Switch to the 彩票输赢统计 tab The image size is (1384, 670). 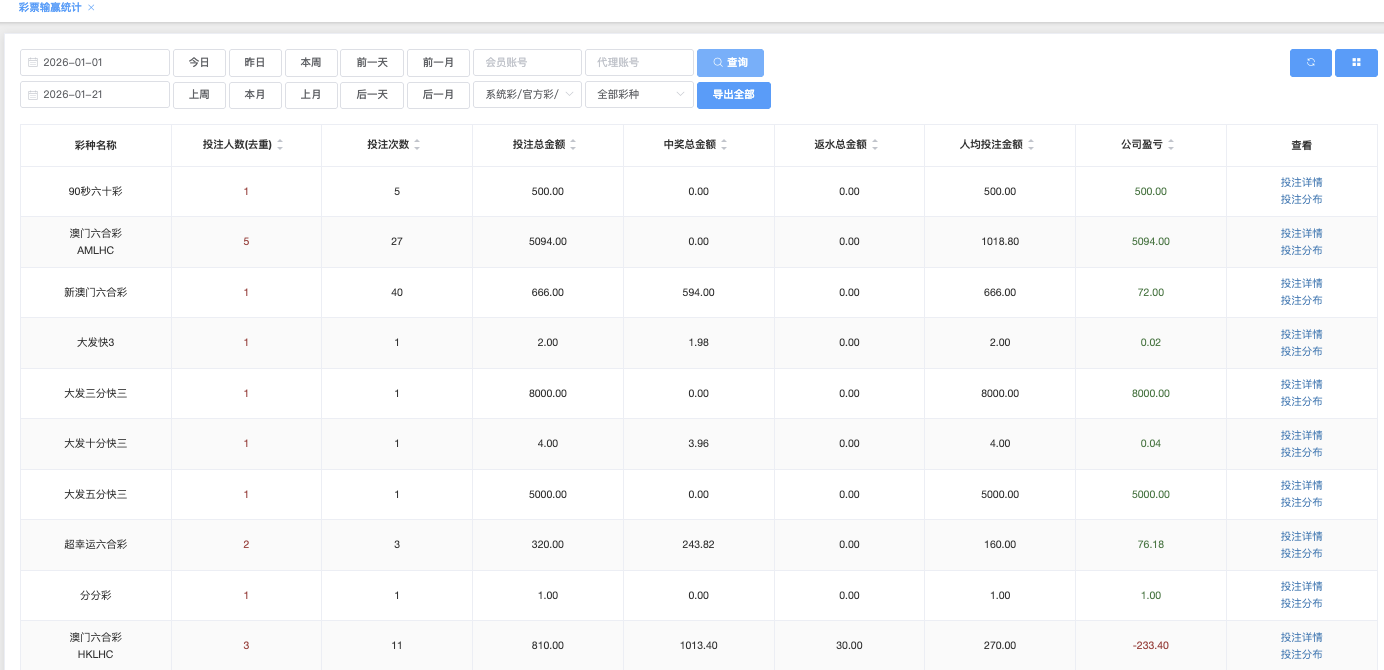click(50, 8)
